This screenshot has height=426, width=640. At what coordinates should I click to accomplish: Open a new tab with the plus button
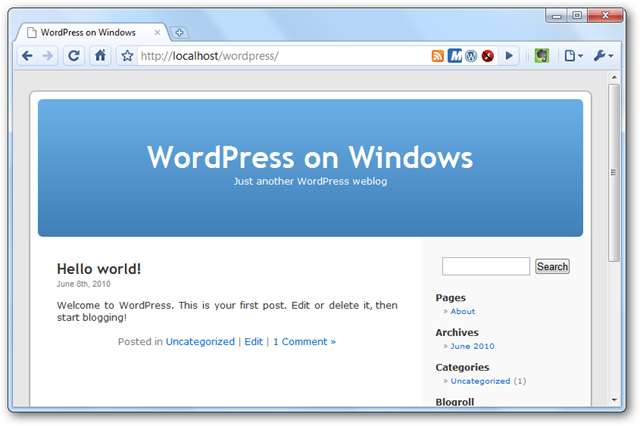tap(179, 32)
